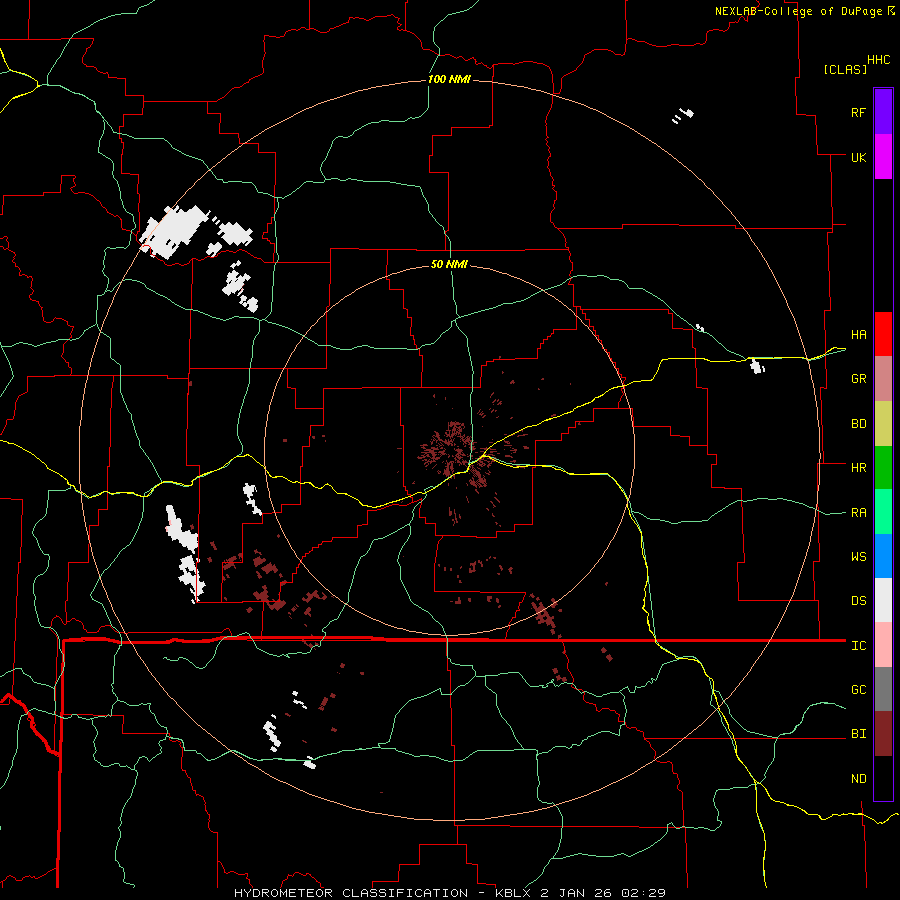Click the RF purple legend swatch
Viewport: 900px width, 900px height.
click(883, 112)
